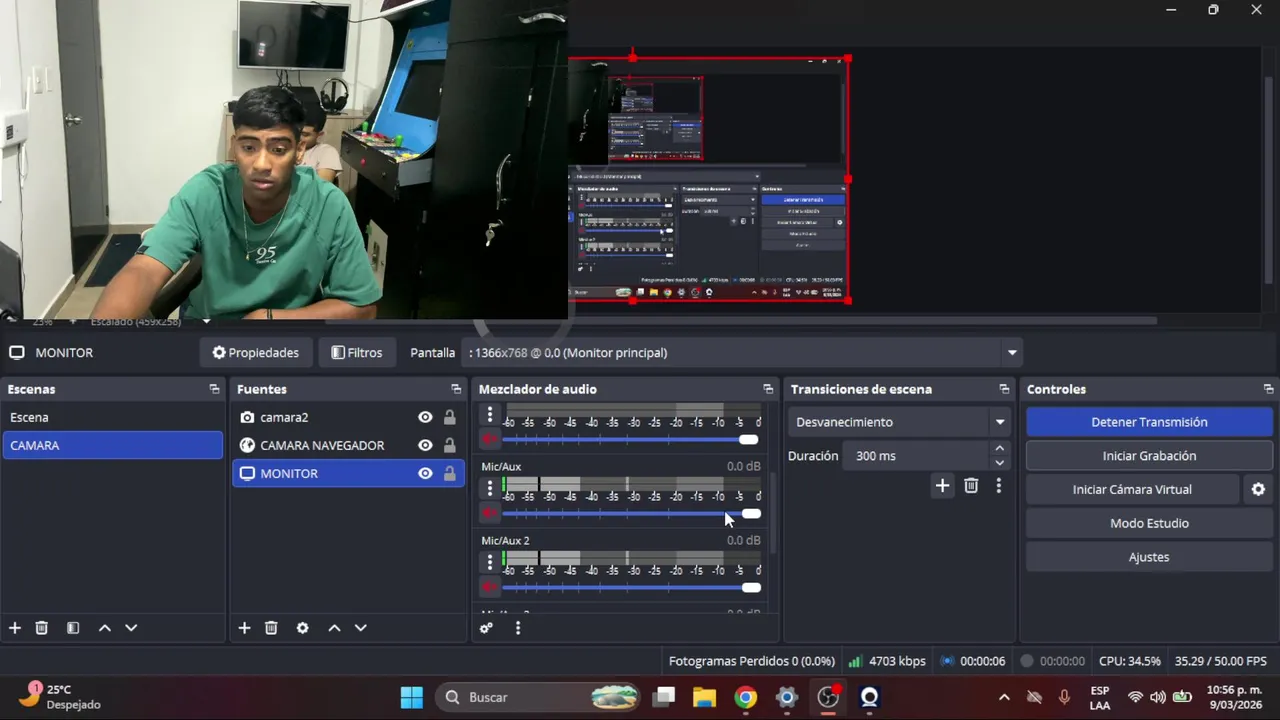
Task: Select the MONITOR source row
Action: (x=347, y=473)
